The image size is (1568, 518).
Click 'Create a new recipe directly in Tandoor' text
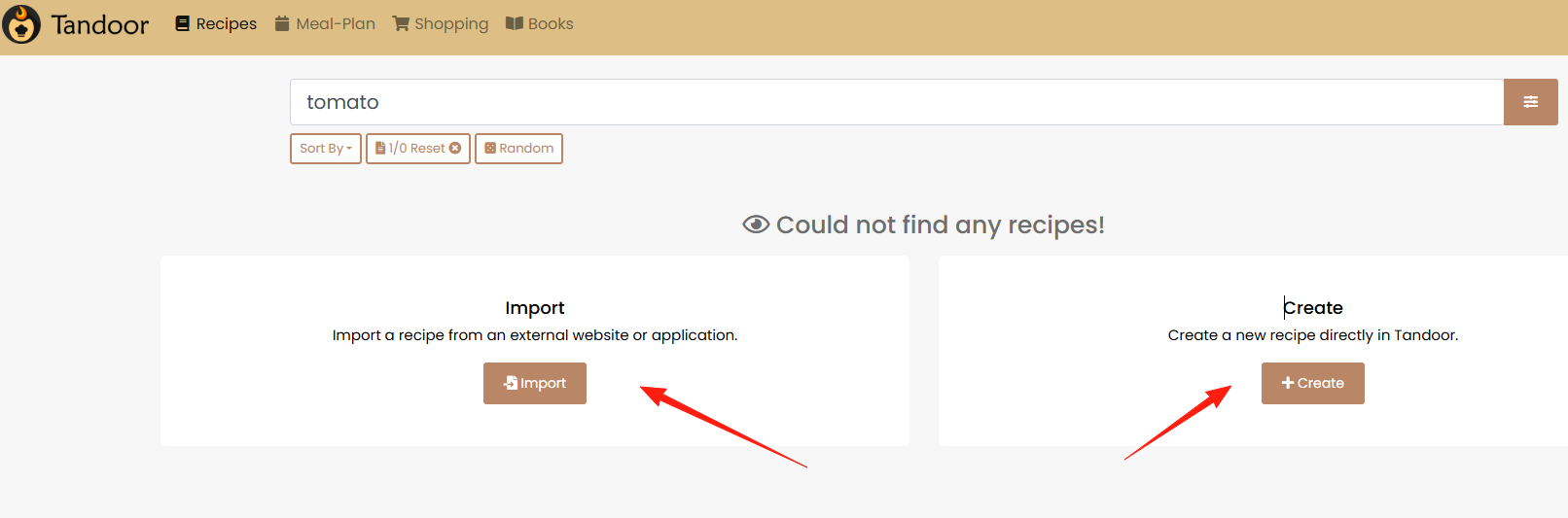(1313, 335)
